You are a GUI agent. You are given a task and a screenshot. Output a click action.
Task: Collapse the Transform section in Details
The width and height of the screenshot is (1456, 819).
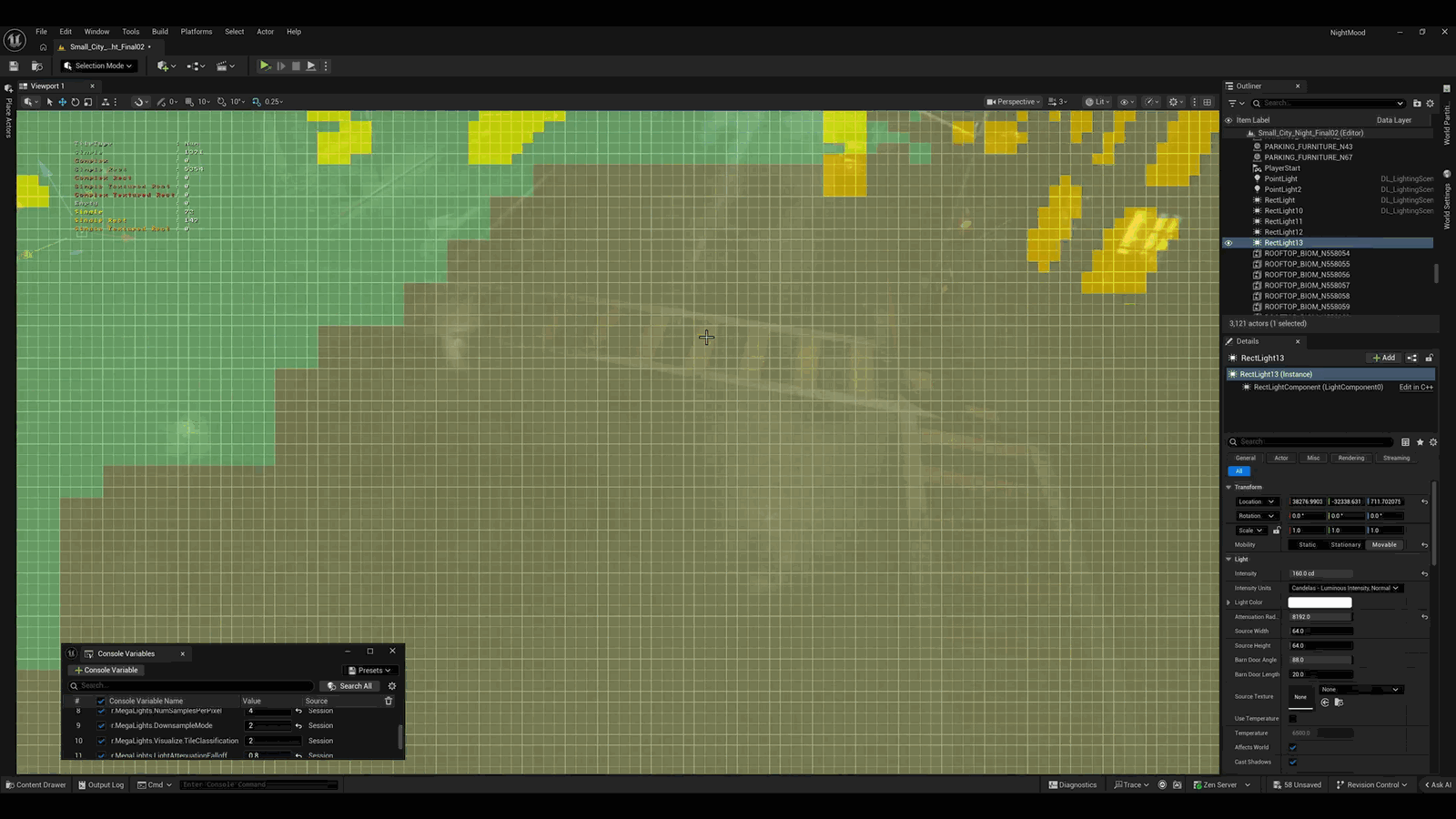point(1228,487)
